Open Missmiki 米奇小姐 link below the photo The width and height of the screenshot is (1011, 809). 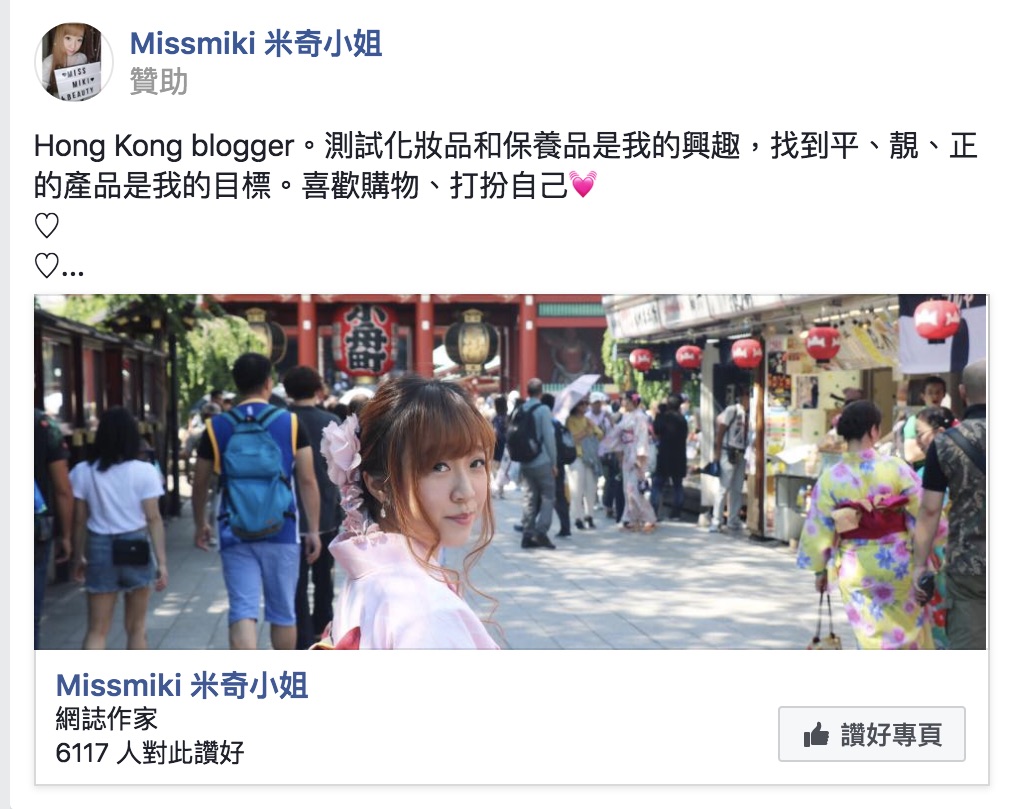(x=182, y=685)
